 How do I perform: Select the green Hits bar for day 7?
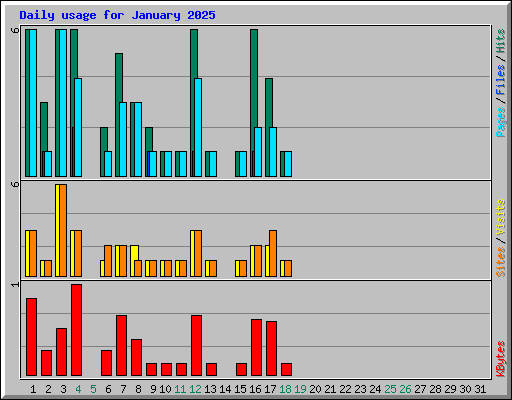[x=118, y=115]
